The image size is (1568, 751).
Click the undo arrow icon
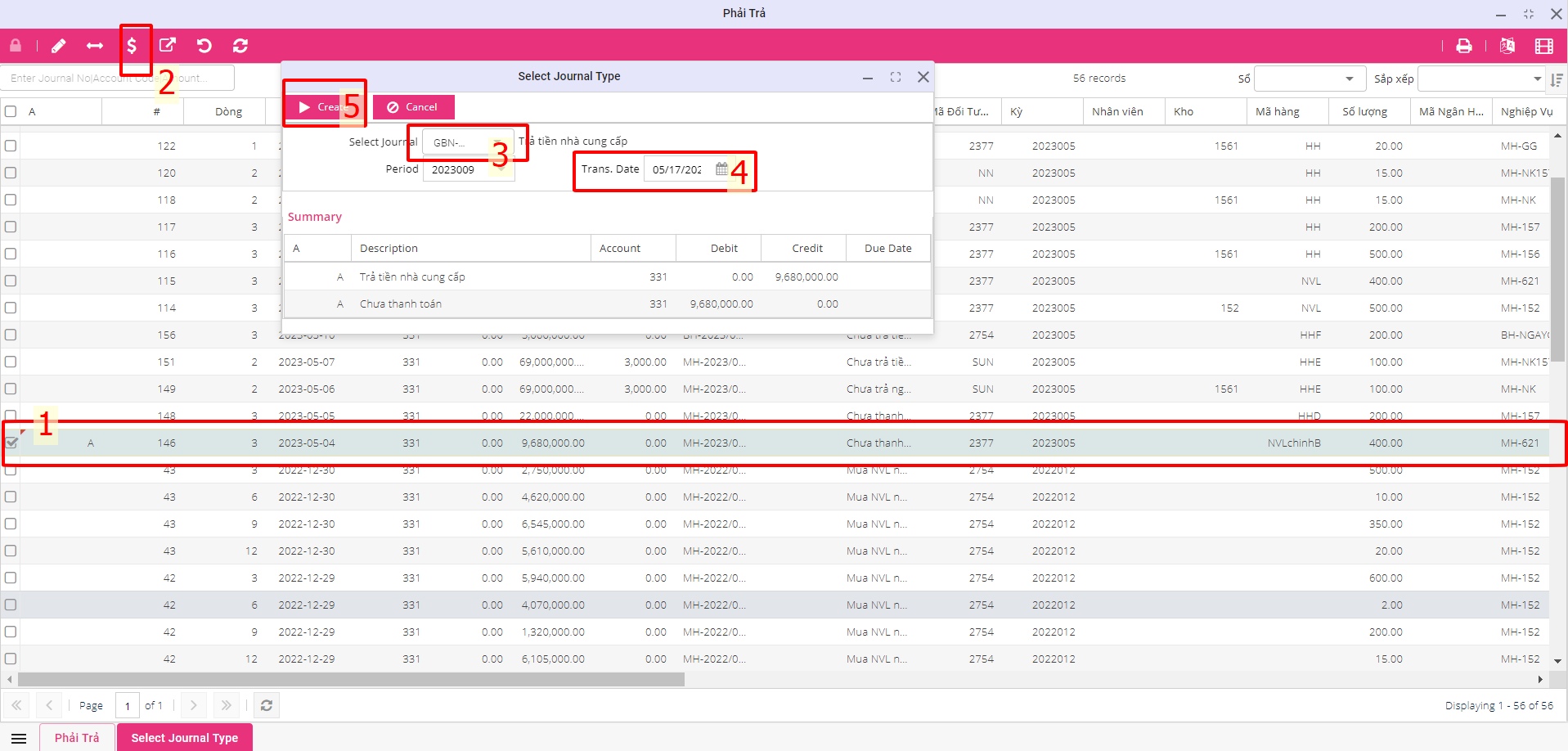[204, 47]
